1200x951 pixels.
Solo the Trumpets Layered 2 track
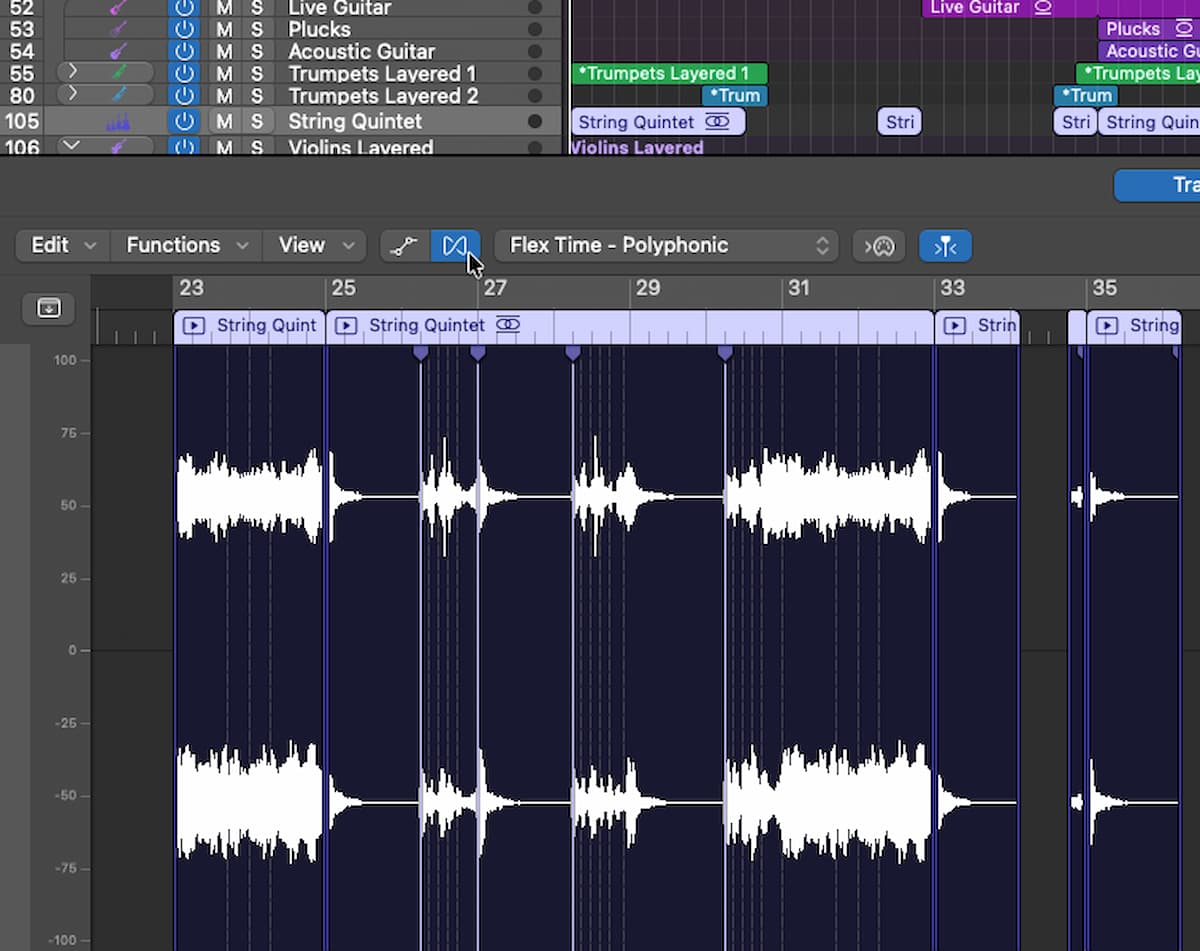(x=257, y=95)
